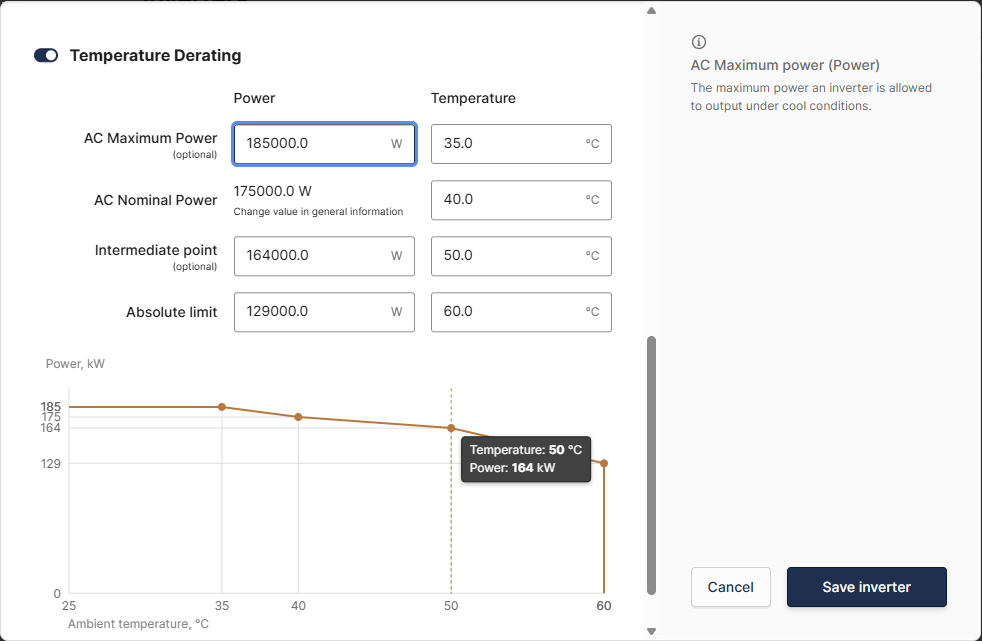
Task: Click the 'Temperature' column header
Action: [x=473, y=98]
